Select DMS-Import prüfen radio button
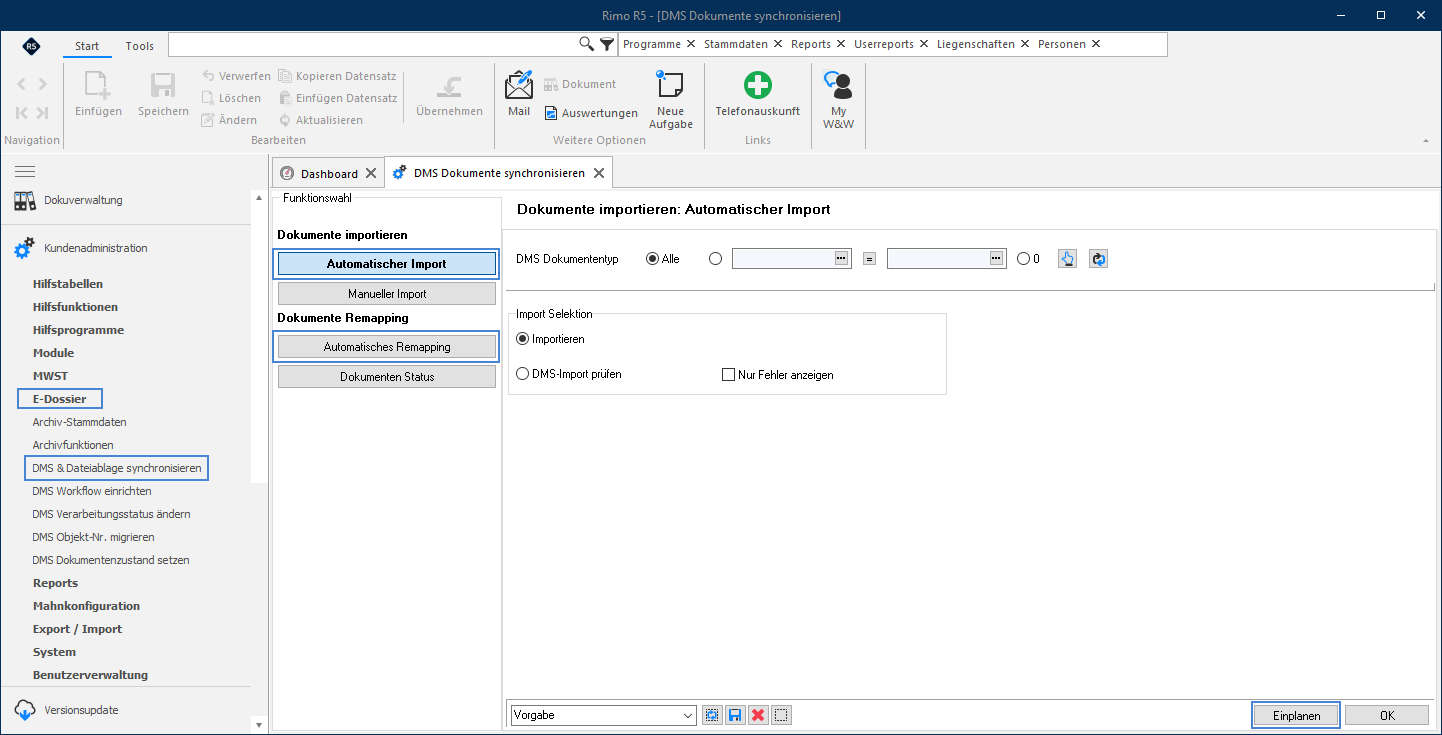Image resolution: width=1442 pixels, height=735 pixels. [x=522, y=374]
